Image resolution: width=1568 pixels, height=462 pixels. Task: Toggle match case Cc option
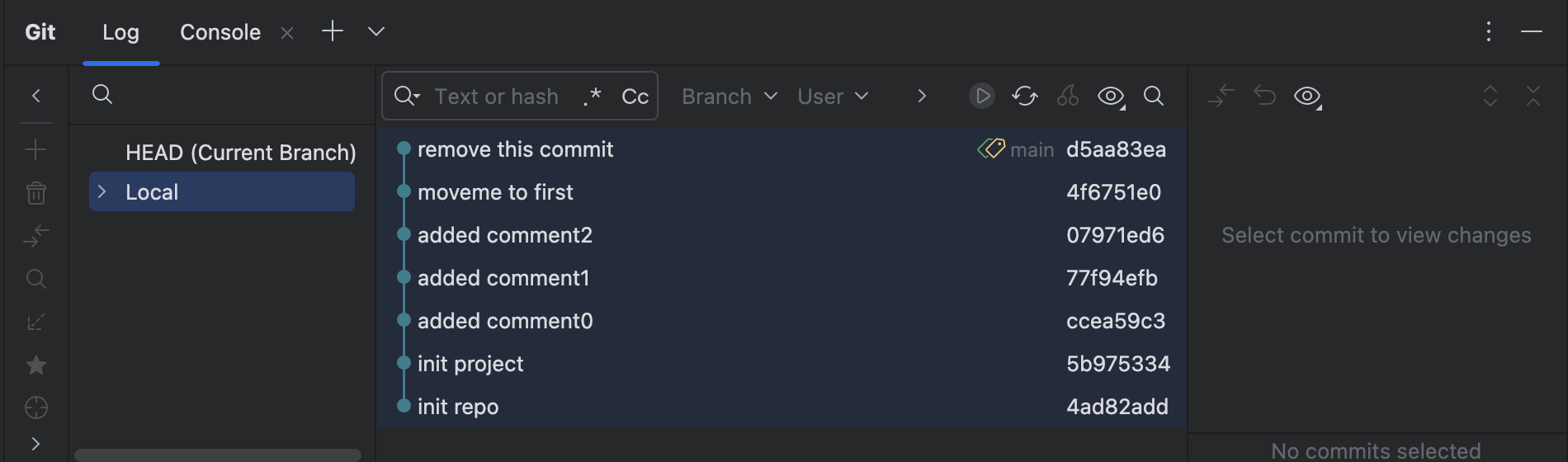coord(635,97)
